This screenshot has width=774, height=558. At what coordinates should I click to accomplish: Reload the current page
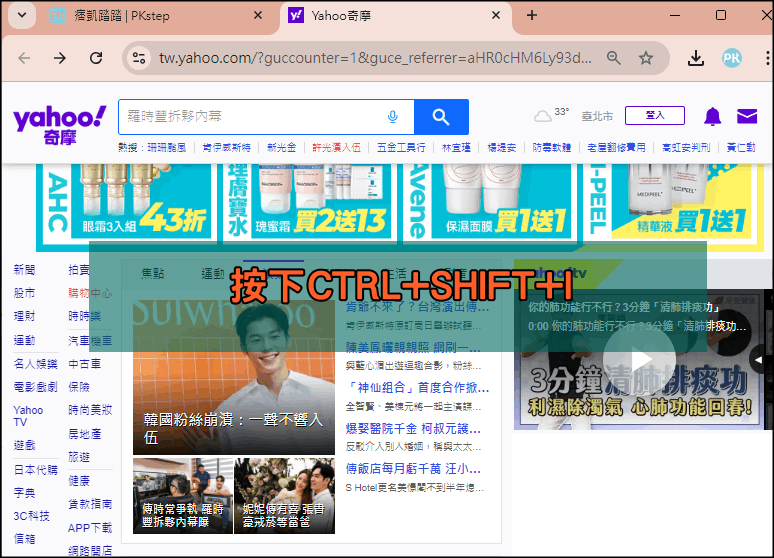pos(96,58)
